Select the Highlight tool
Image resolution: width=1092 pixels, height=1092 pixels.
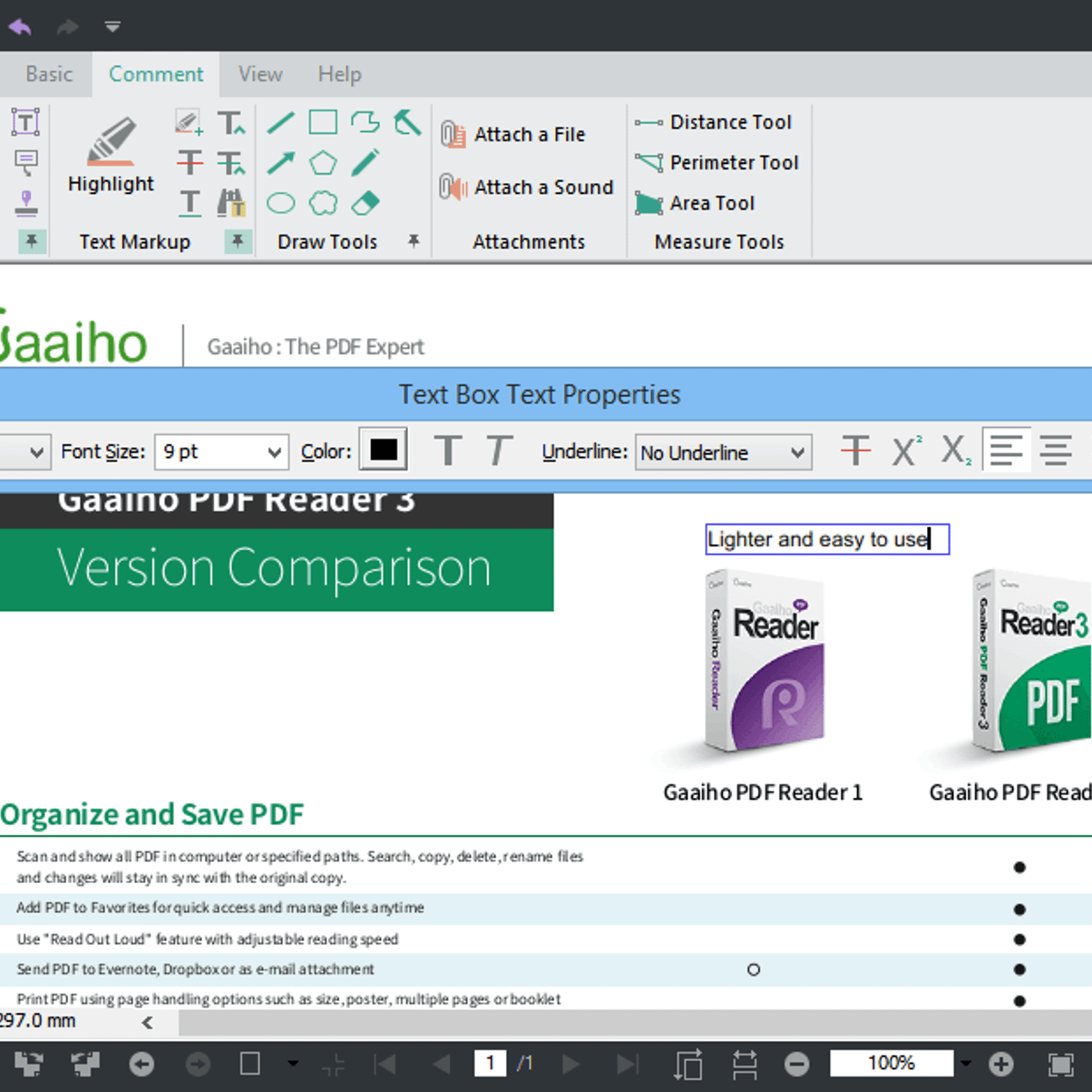point(111,154)
